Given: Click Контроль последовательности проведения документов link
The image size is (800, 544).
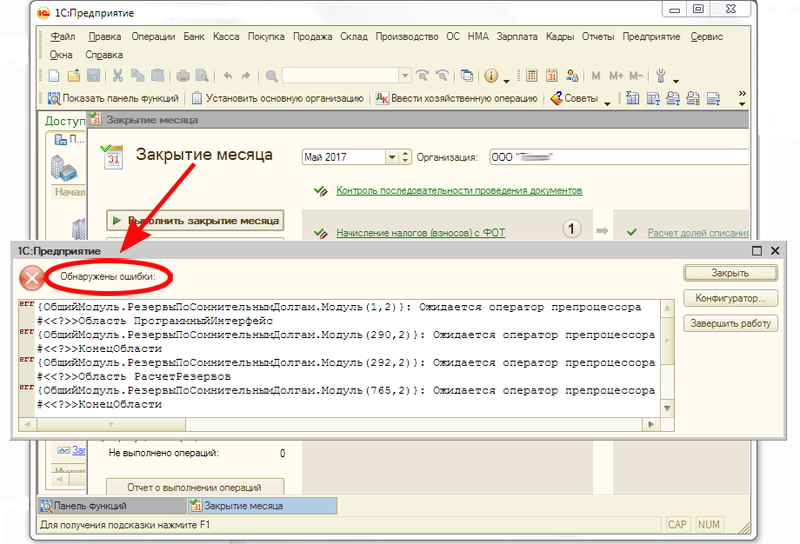Looking at the screenshot, I should (459, 190).
